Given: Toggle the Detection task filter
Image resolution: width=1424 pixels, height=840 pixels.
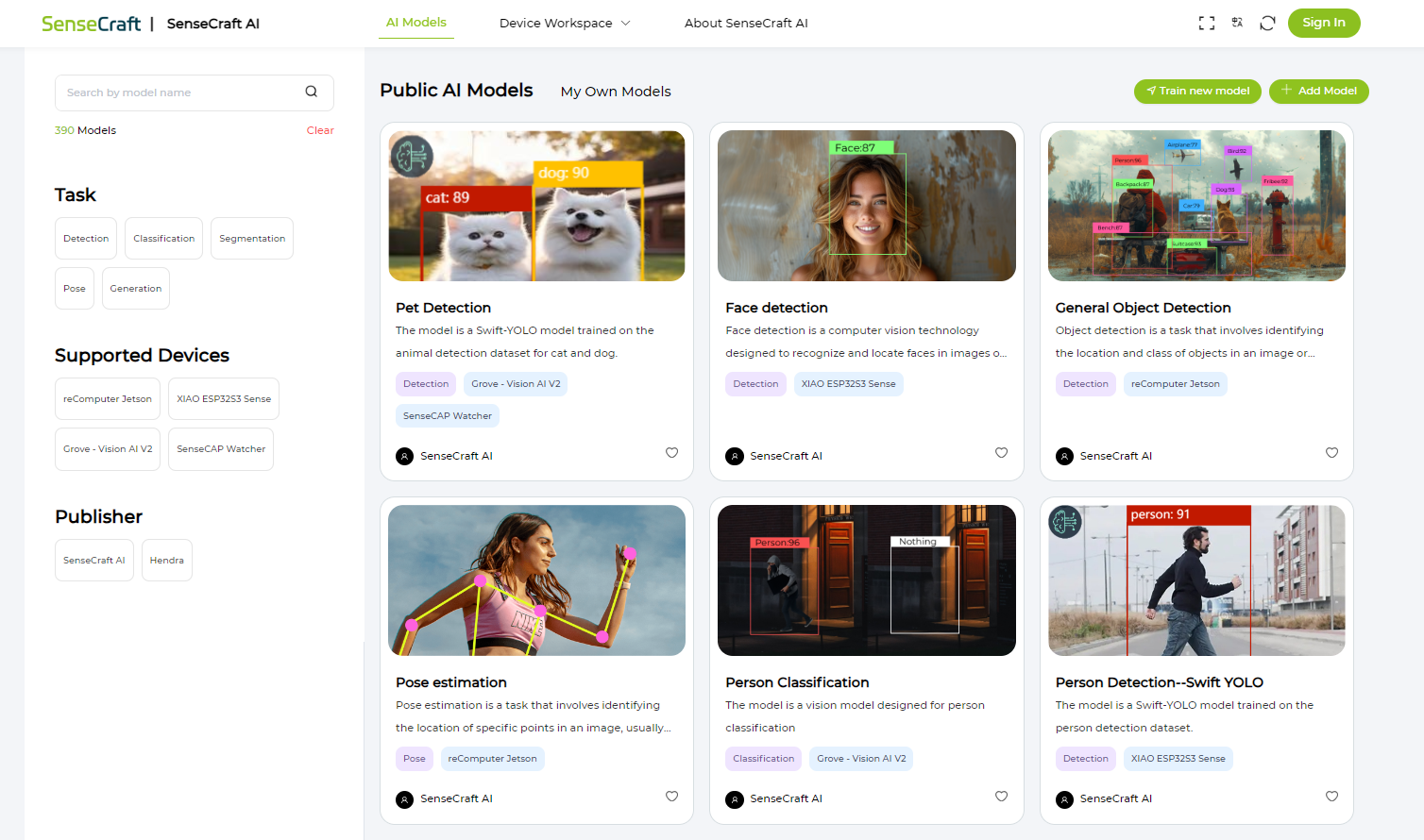Looking at the screenshot, I should 86,239.
